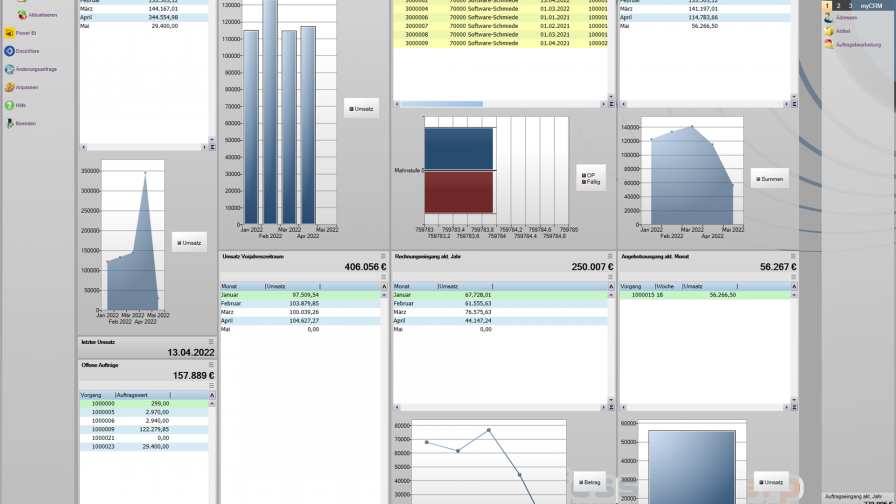Switch to tab 2 in right panel
The height and width of the screenshot is (504, 896).
tap(838, 6)
